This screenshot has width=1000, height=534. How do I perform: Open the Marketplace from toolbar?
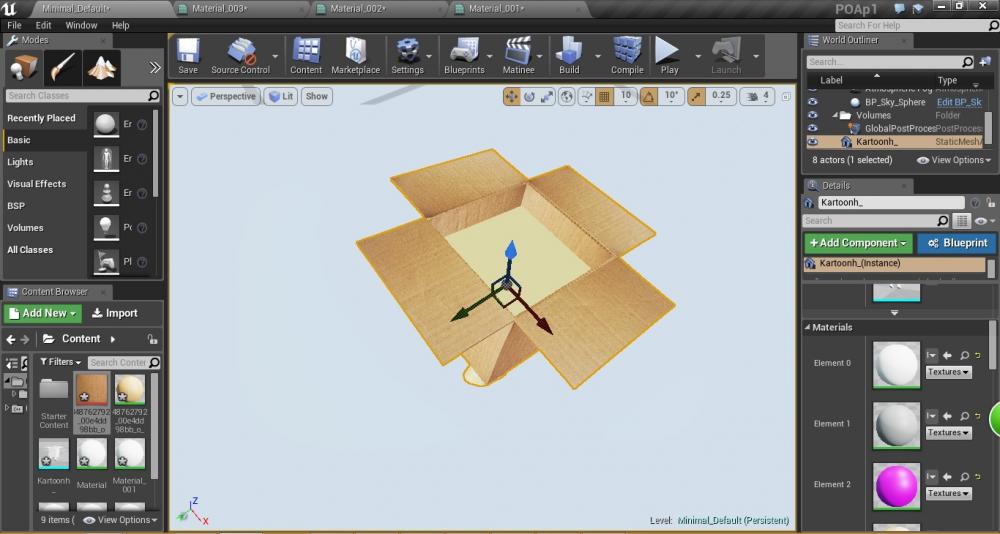[x=355, y=56]
